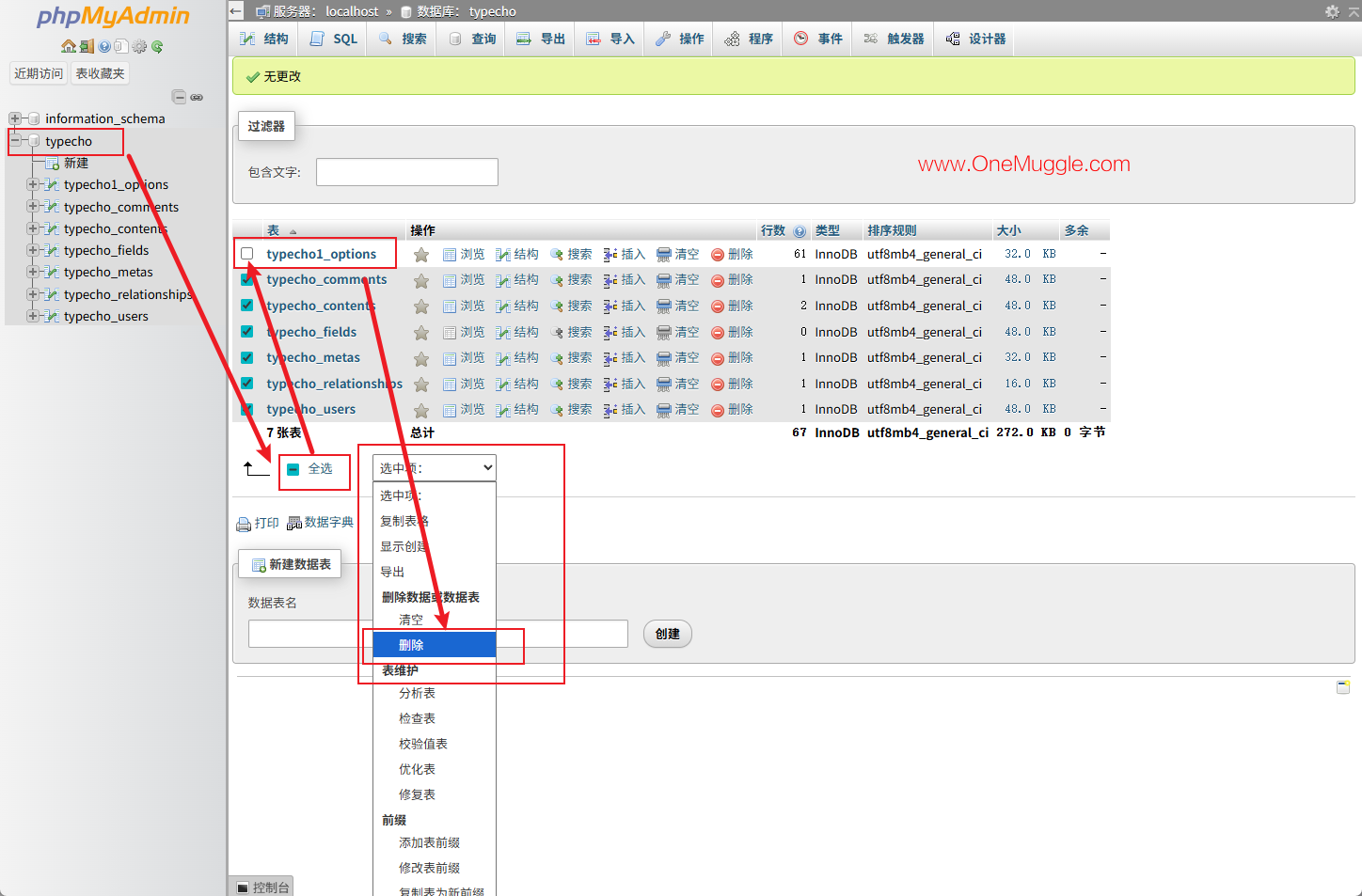Screen dimensions: 1362x896
Task: Uncheck the typecho_fields checkbox
Action: (x=247, y=332)
